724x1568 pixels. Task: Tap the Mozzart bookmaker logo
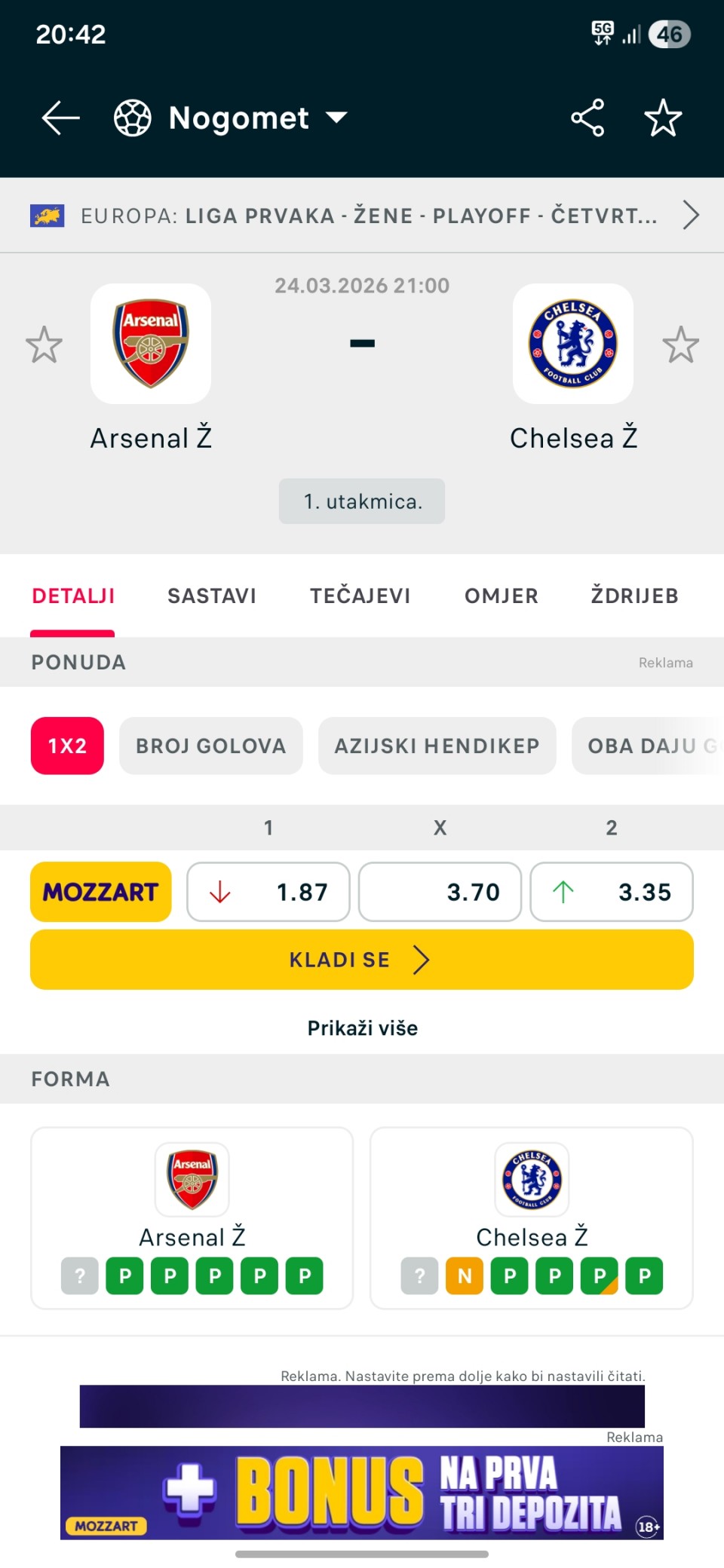coord(101,892)
